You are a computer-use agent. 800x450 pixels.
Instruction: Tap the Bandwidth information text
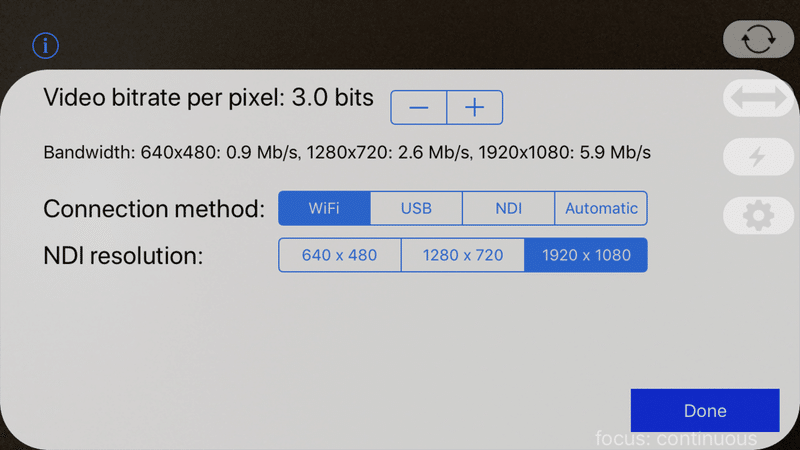click(347, 153)
